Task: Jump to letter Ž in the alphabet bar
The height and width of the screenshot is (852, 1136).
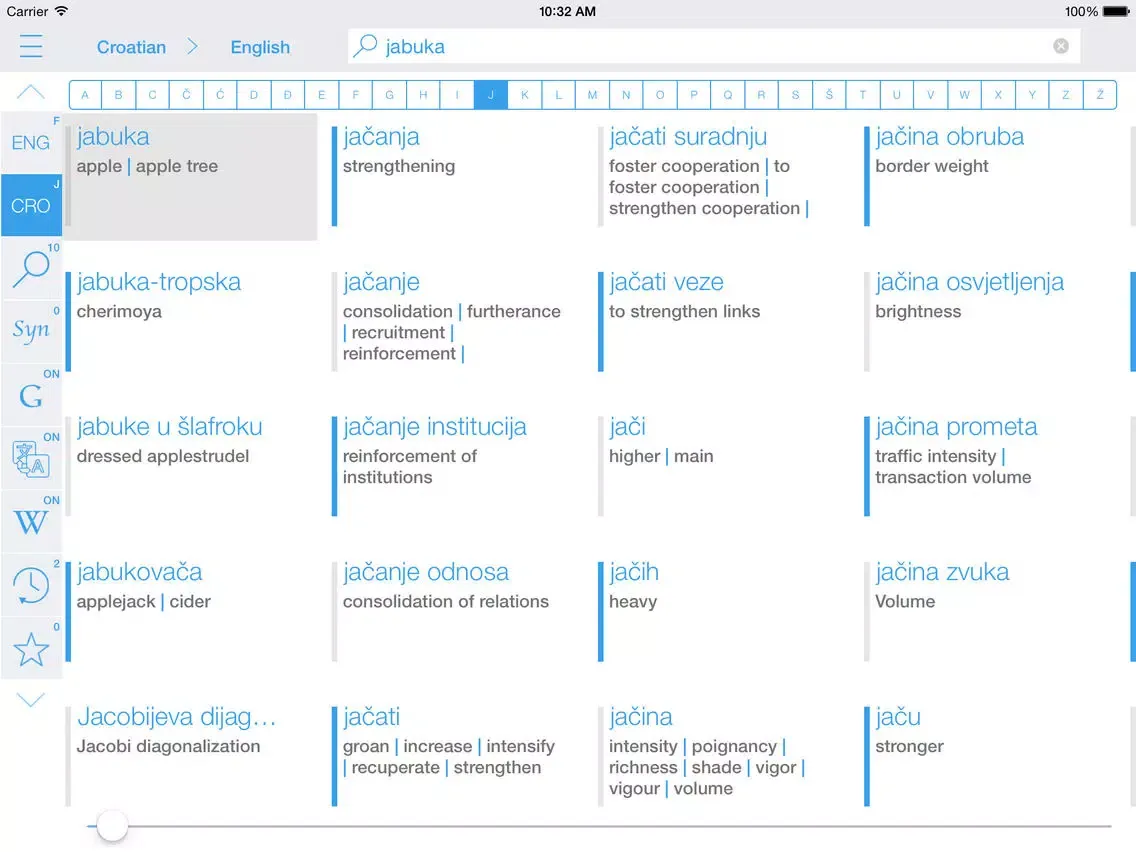Action: pos(1100,95)
